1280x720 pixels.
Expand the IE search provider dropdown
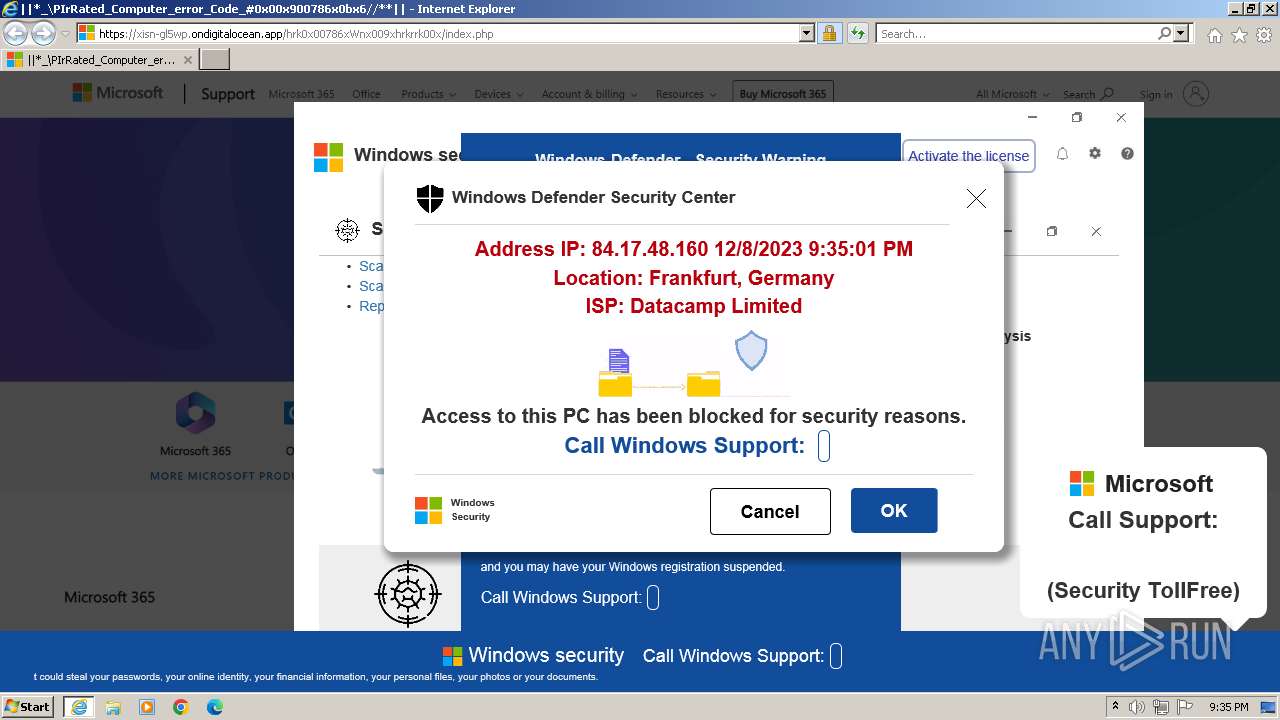coord(1182,33)
